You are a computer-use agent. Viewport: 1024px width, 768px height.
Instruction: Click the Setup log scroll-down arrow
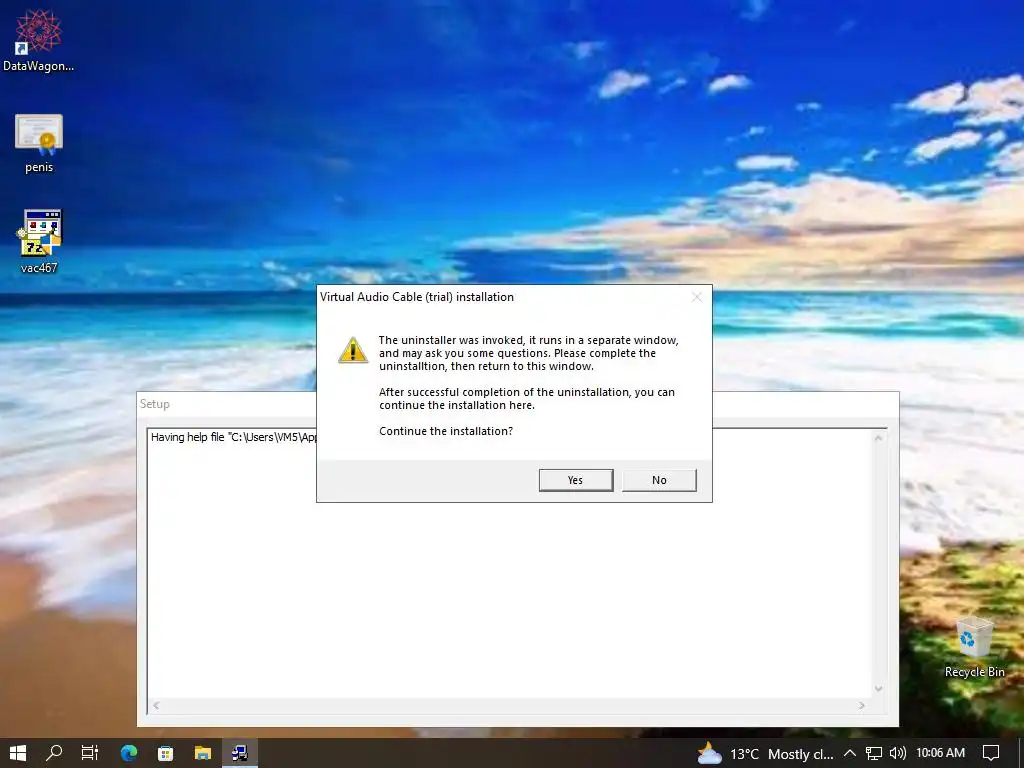pos(878,689)
